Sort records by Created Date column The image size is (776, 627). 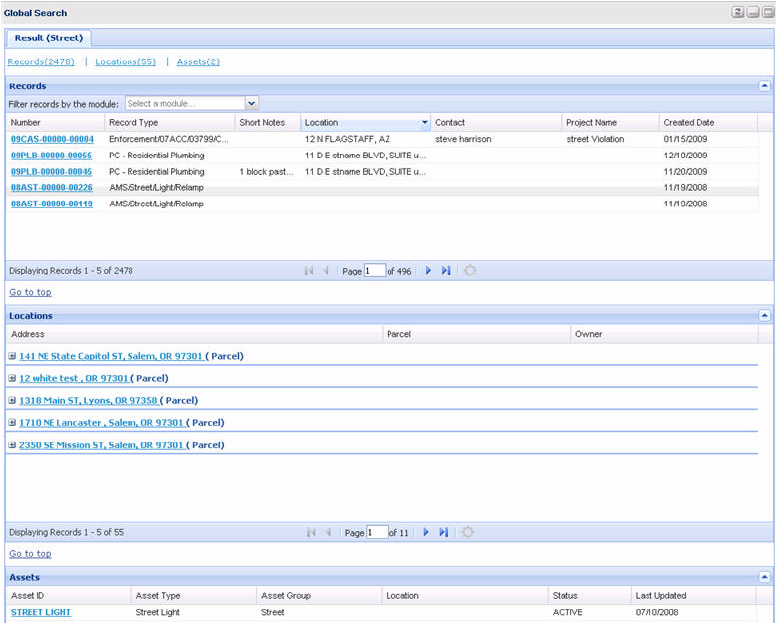pos(689,123)
